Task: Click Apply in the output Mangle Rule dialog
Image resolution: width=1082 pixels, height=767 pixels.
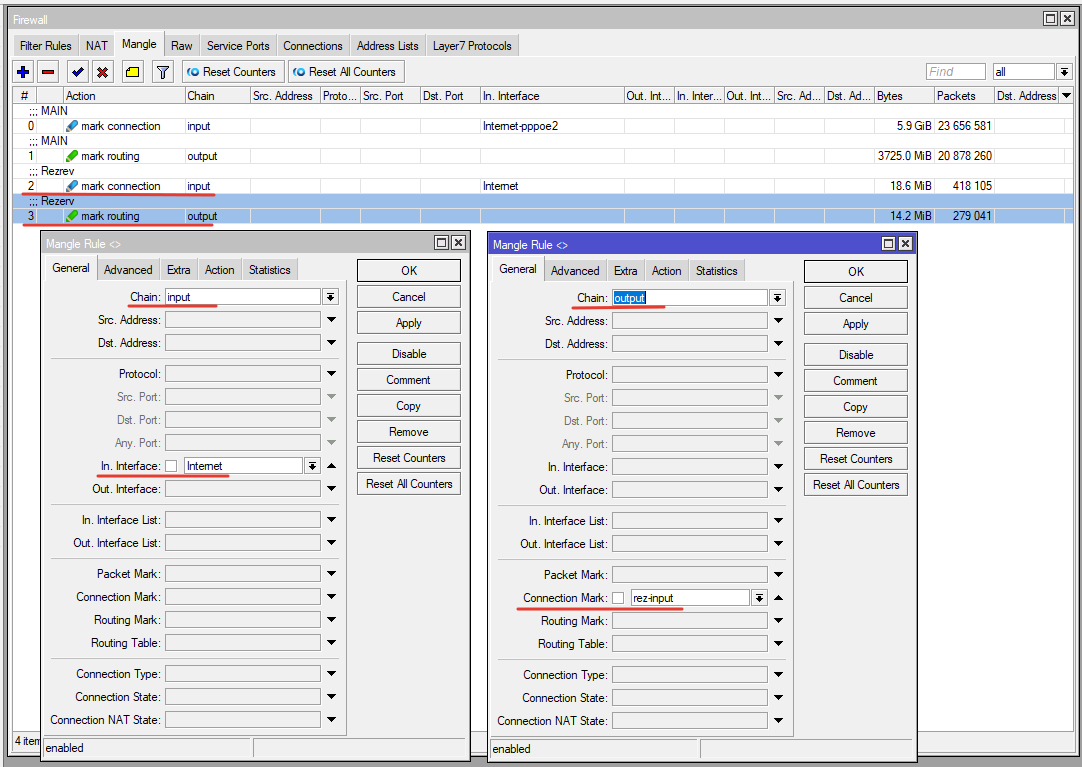Action: [x=855, y=324]
